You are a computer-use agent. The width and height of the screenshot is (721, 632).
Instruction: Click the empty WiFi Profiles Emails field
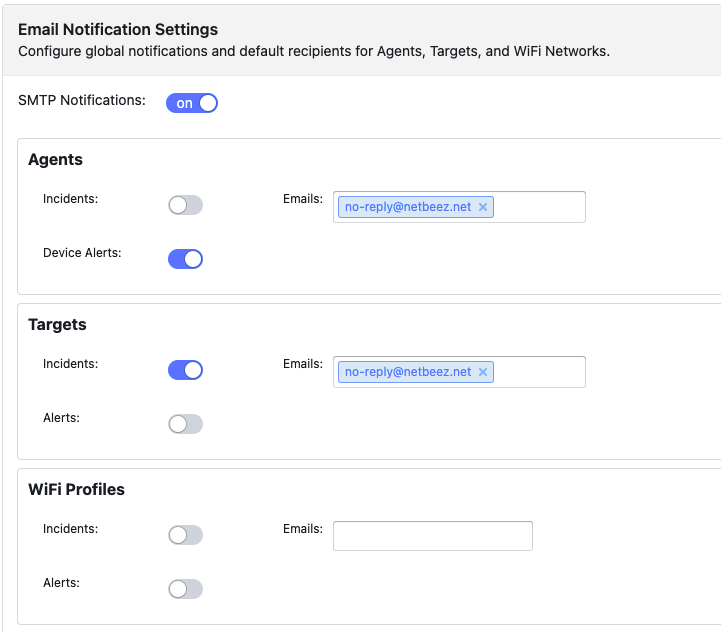[x=432, y=536]
